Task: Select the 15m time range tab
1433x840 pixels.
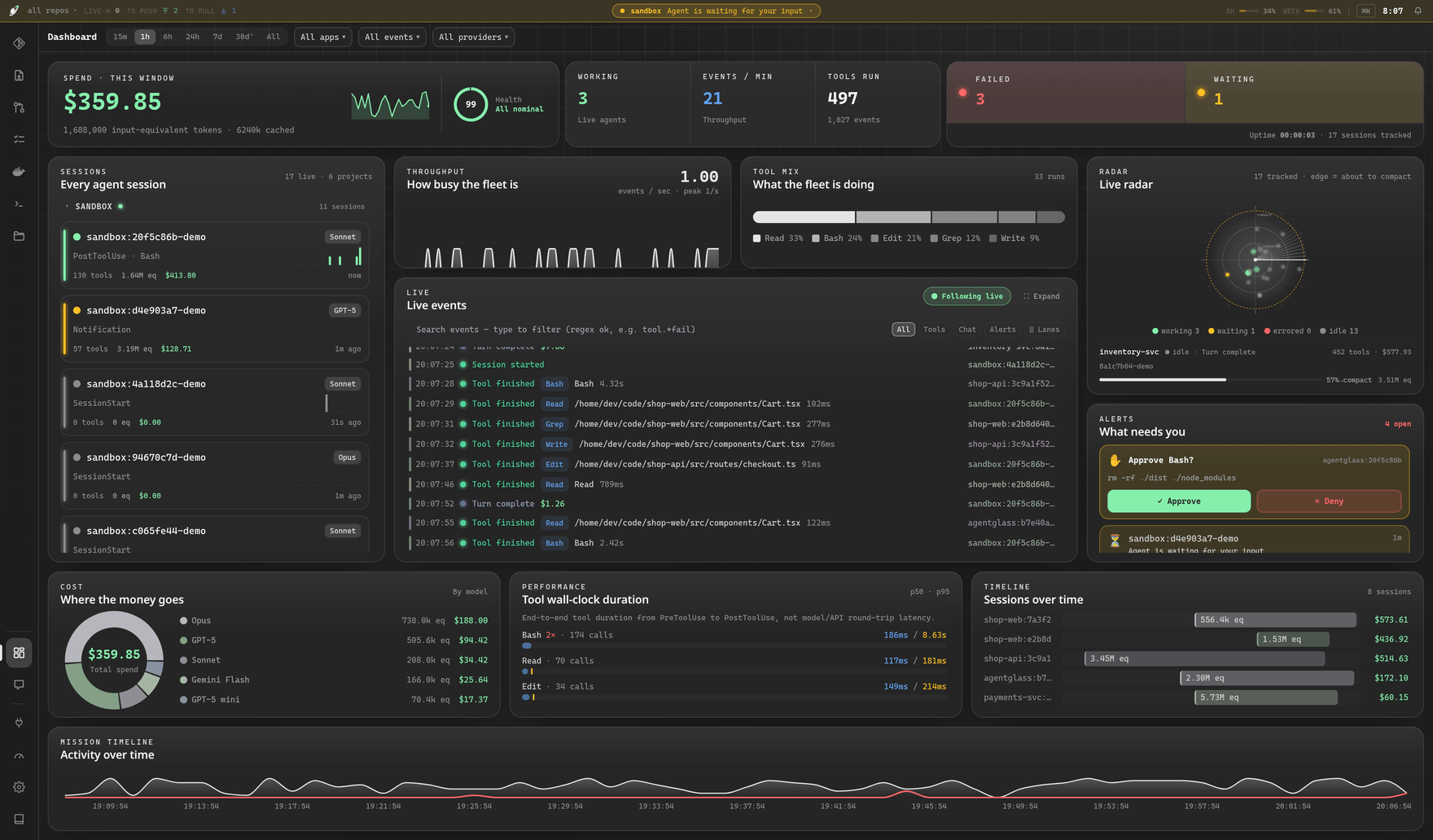Action: click(120, 37)
